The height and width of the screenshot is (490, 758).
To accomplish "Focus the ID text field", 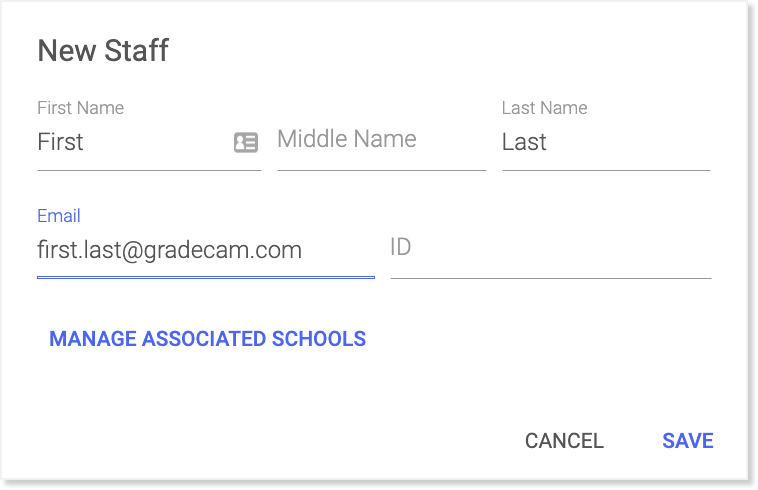I will coord(550,247).
